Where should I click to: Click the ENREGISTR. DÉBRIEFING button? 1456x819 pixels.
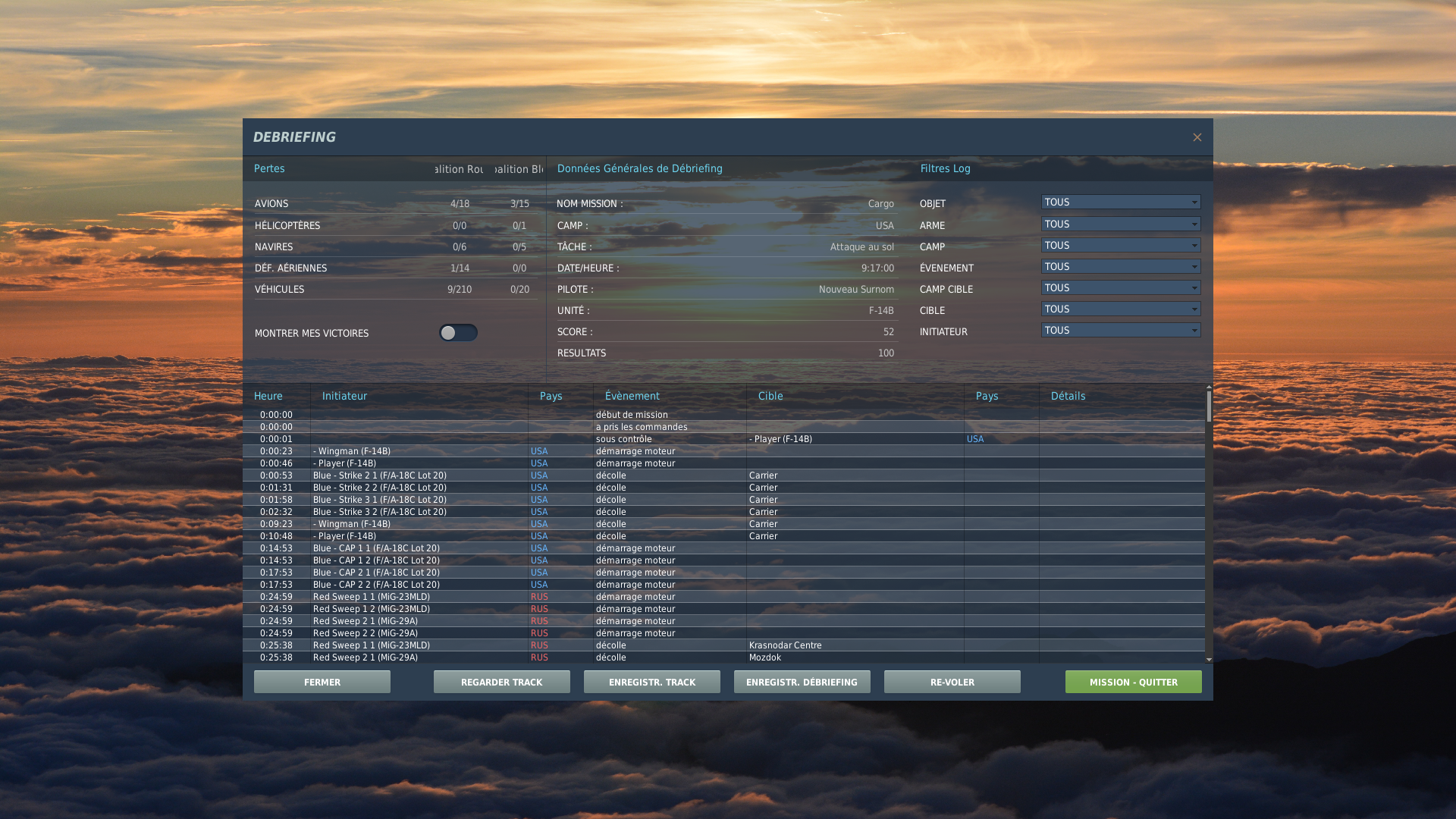[x=802, y=682]
